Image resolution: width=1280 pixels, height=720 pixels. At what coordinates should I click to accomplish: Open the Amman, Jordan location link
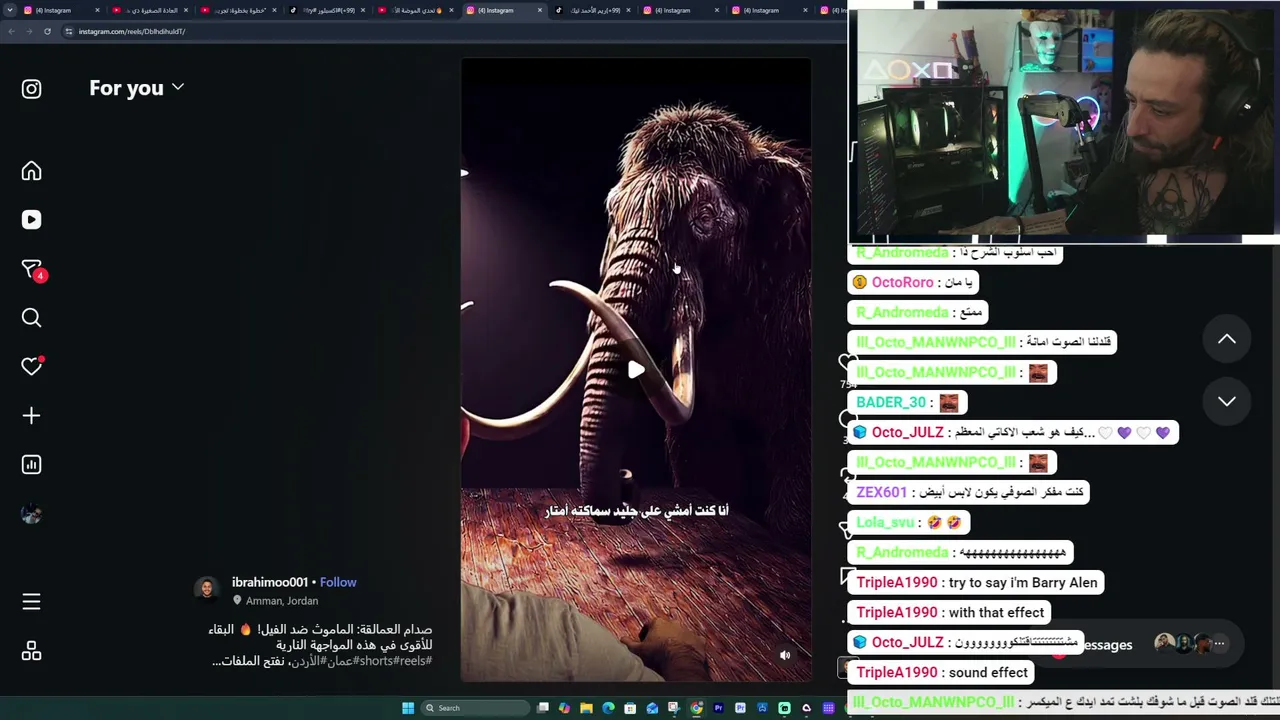[x=282, y=601]
